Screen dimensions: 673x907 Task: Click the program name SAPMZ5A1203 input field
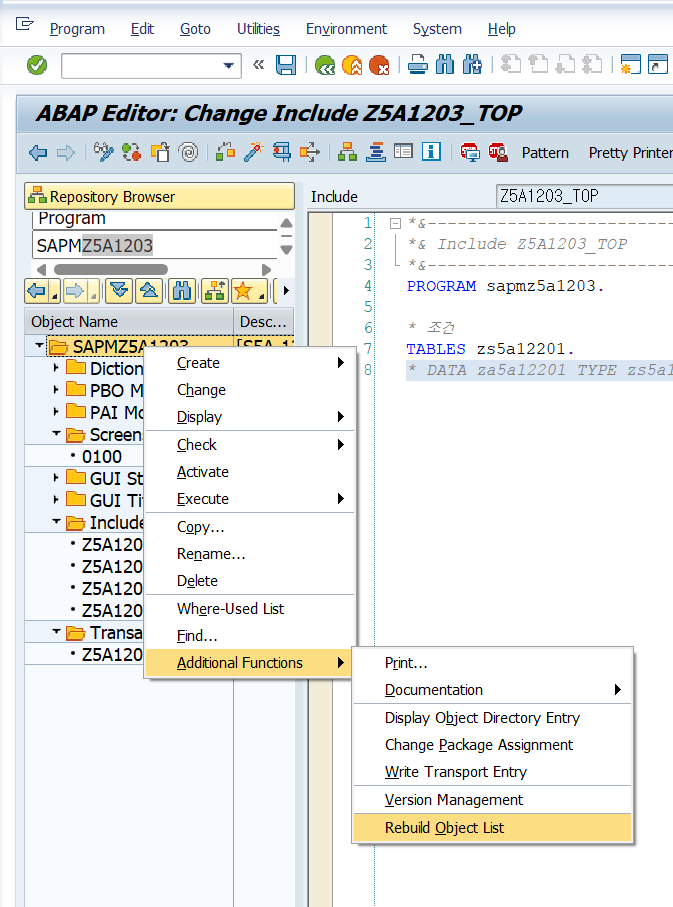[155, 246]
